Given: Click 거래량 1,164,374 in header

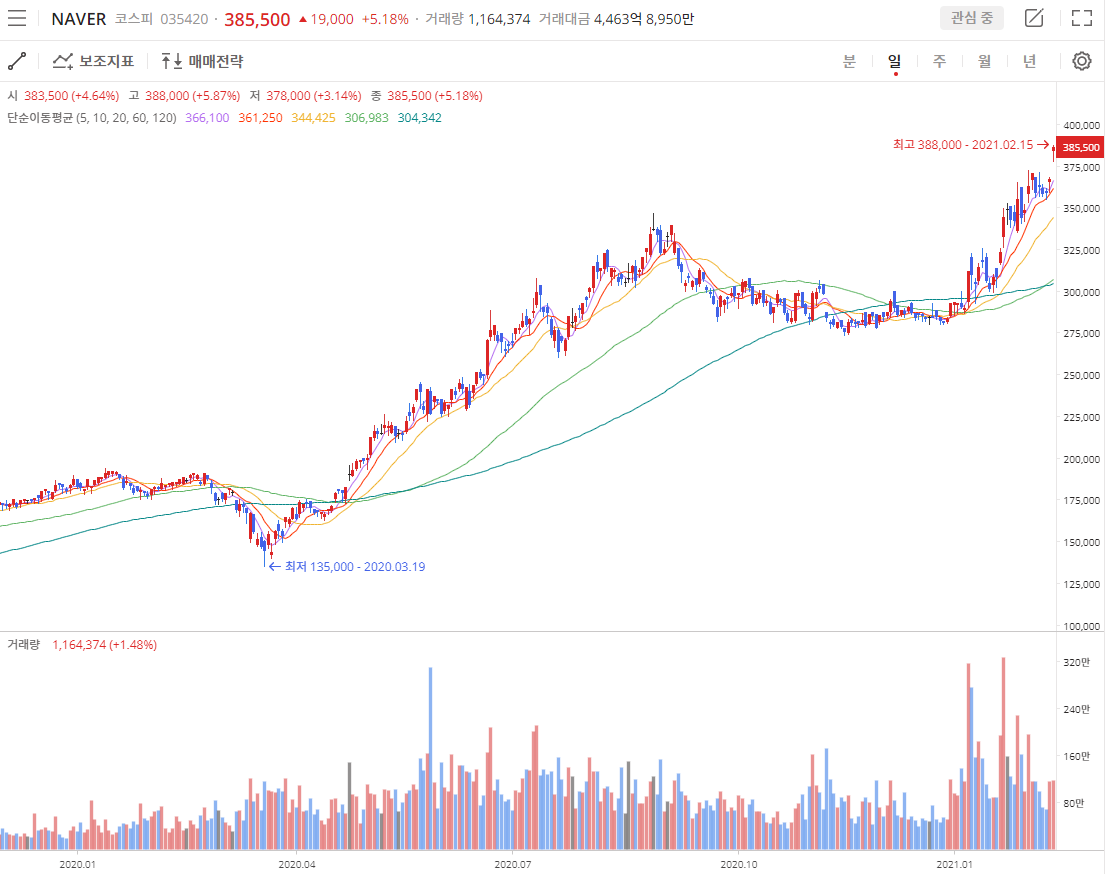Looking at the screenshot, I should click(x=478, y=19).
